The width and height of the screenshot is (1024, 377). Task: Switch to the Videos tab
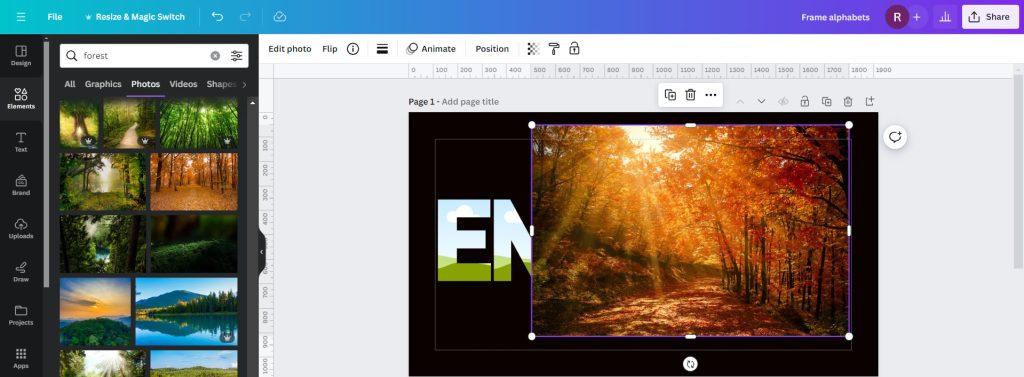tap(184, 84)
